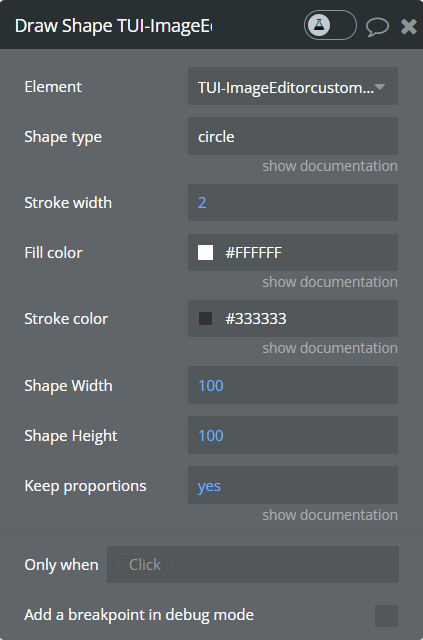Show documentation under Keep proportions
The height and width of the screenshot is (640, 423).
coord(329,515)
